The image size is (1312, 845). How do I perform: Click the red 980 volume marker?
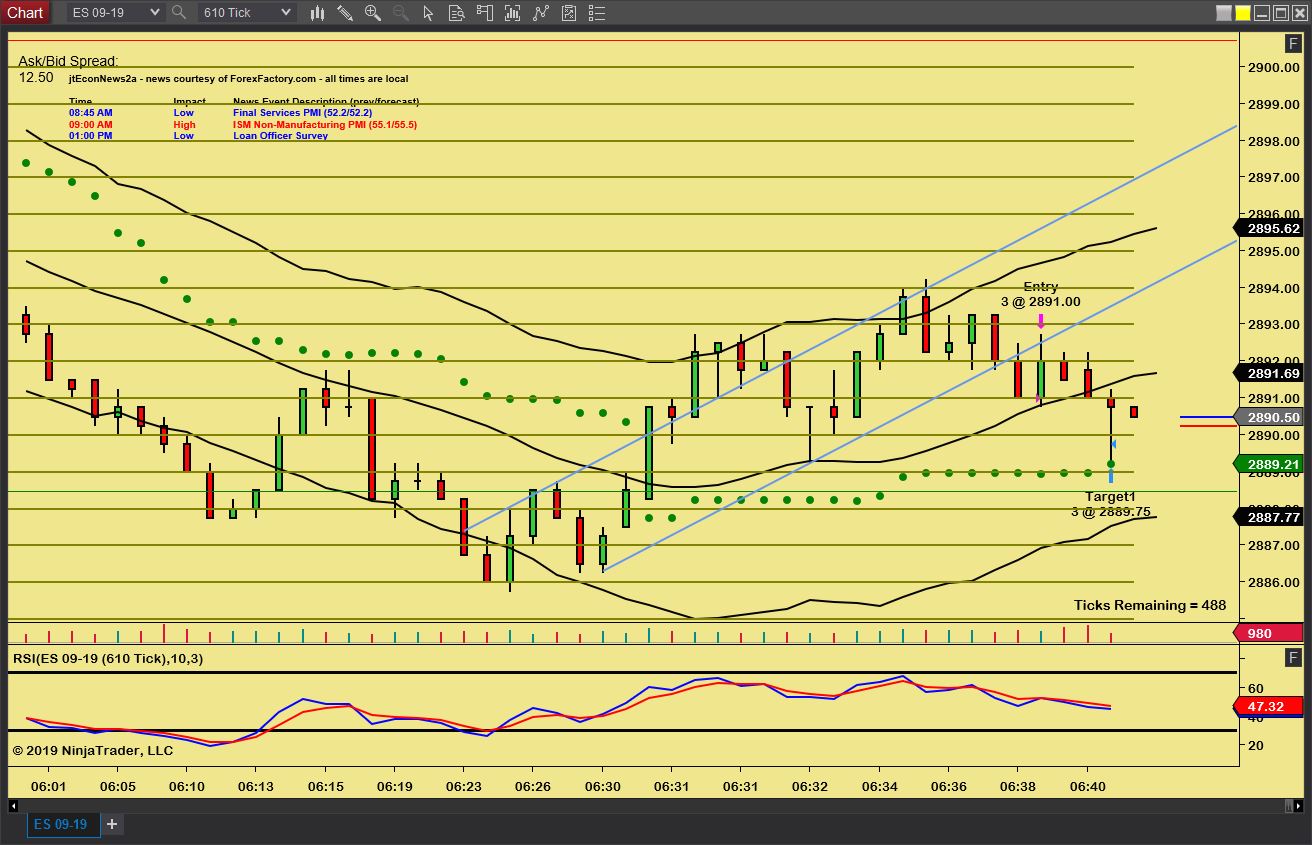tap(1270, 633)
